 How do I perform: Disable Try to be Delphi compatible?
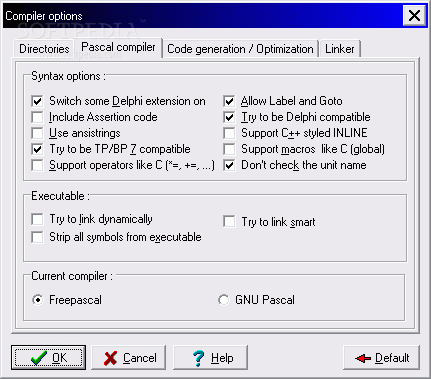(x=229, y=117)
